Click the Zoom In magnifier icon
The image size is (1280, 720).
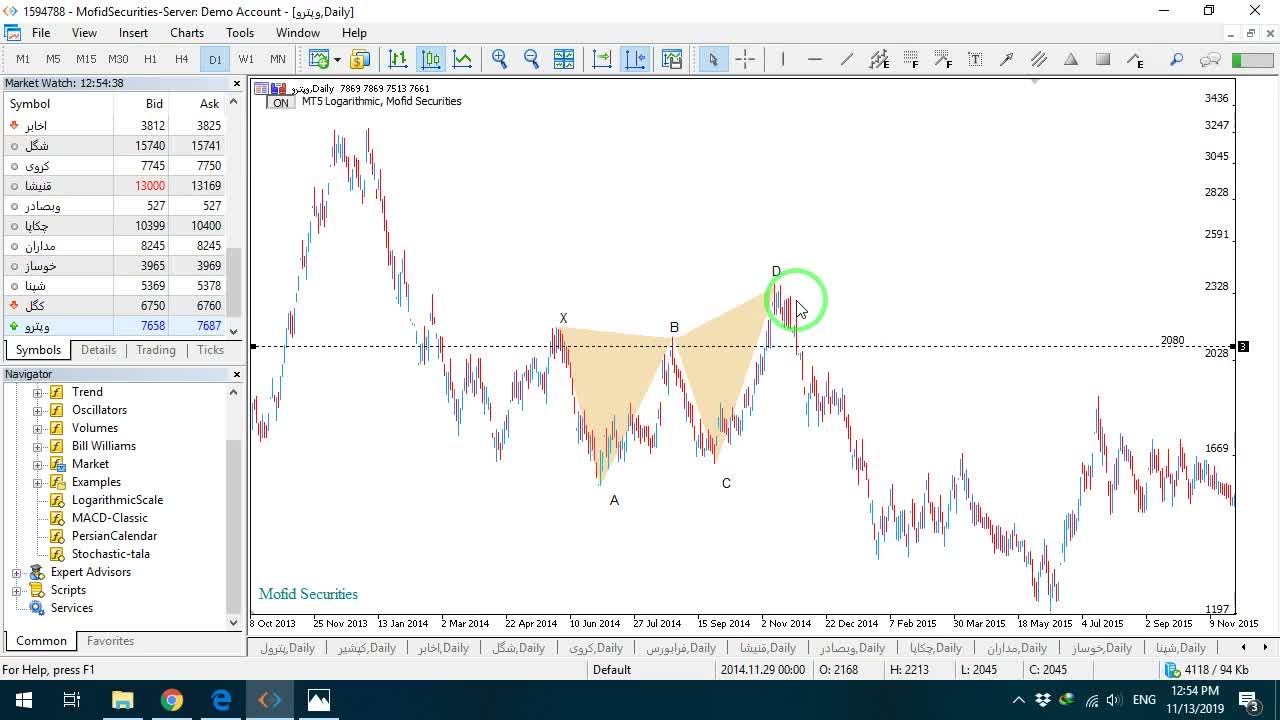tap(500, 59)
